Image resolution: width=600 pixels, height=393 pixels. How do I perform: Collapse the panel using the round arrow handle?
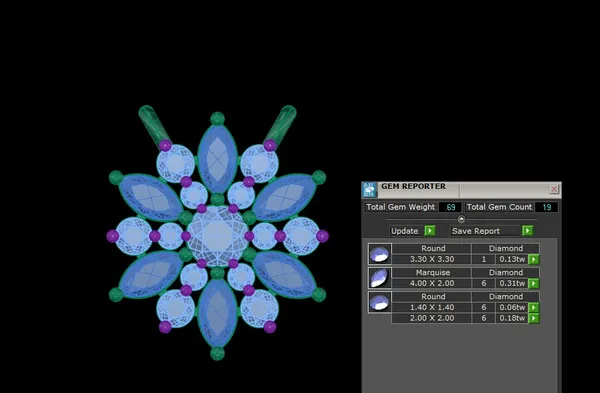pos(461,219)
